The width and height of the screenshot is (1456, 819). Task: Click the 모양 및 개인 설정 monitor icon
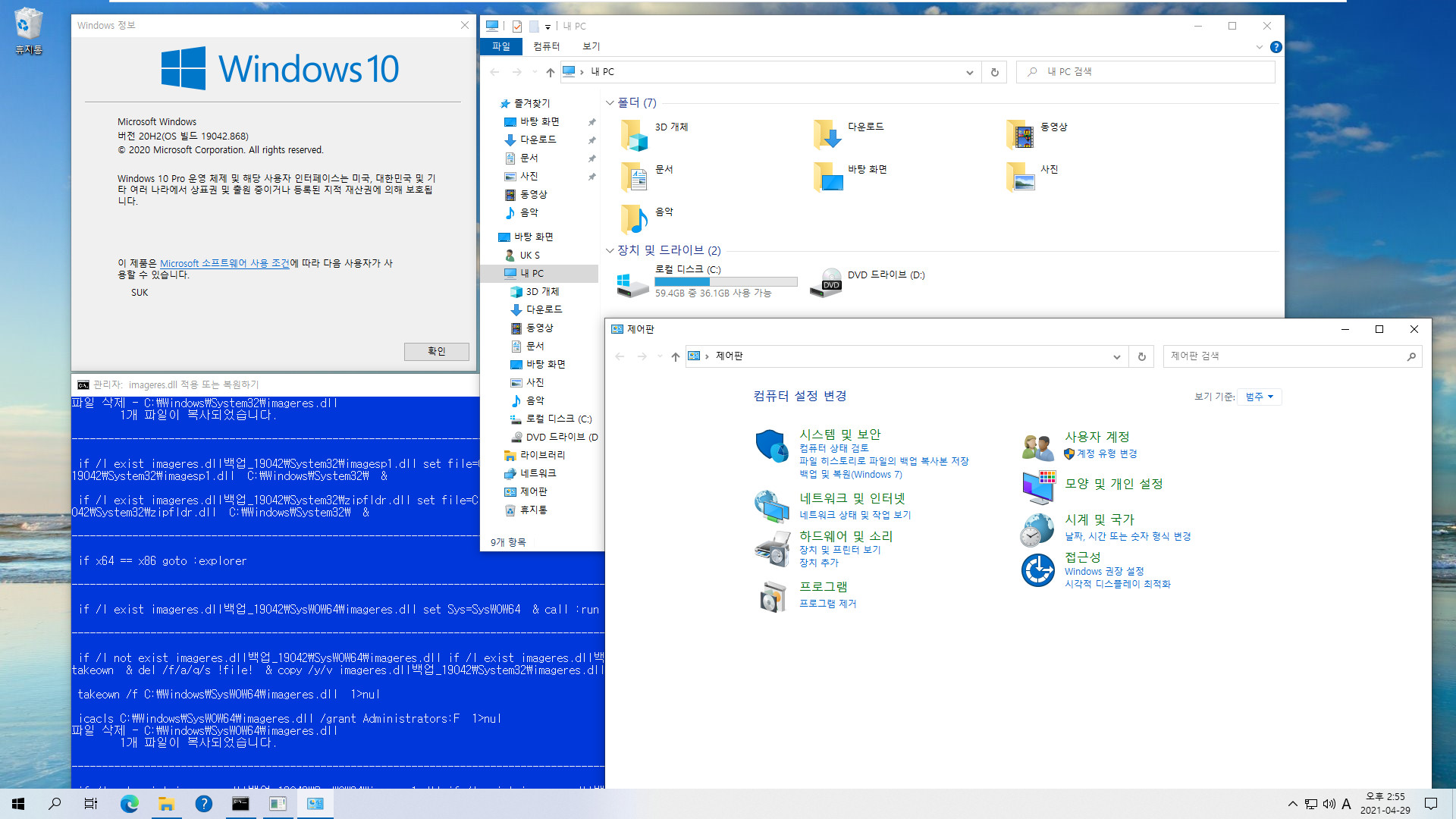pos(1037,487)
